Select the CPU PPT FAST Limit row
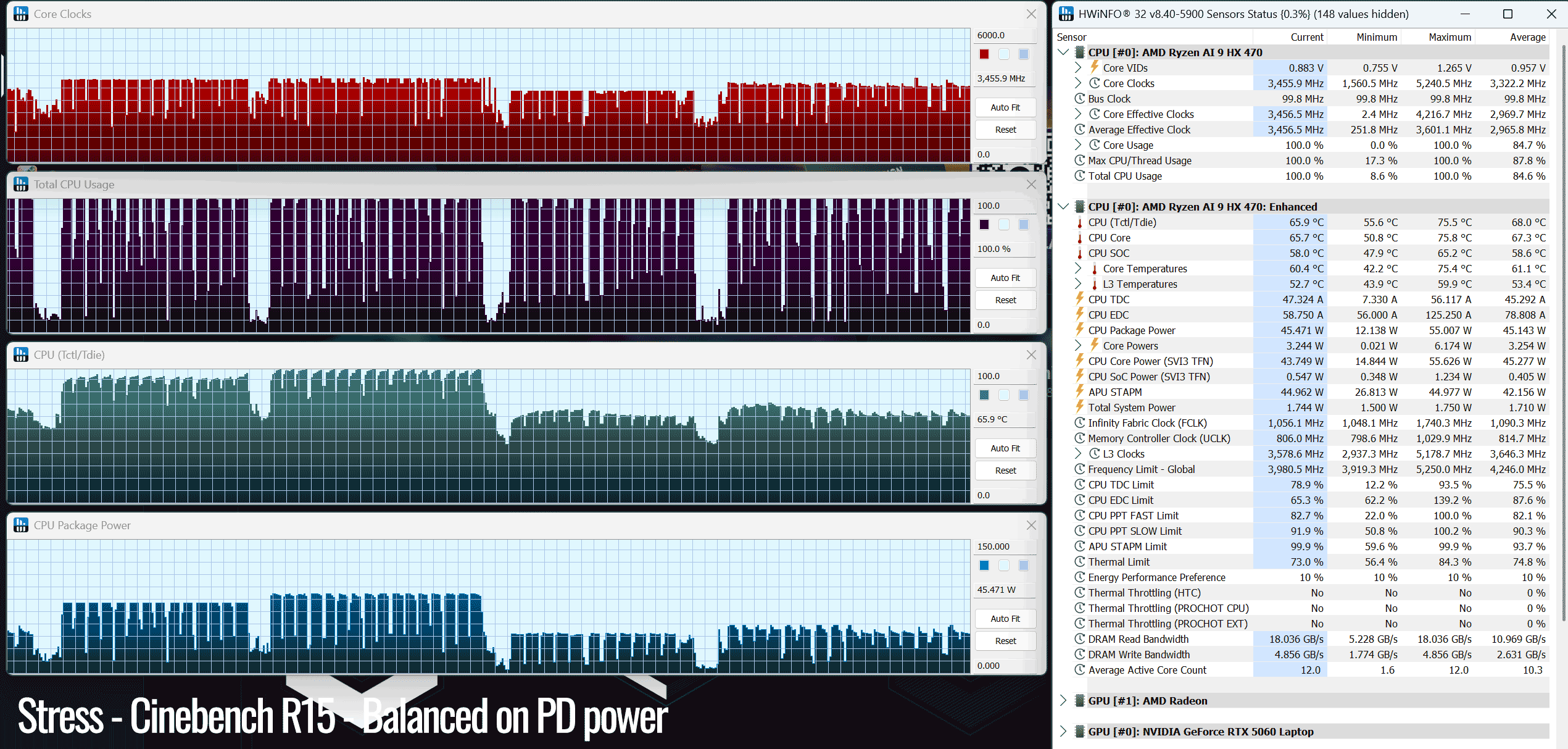The image size is (1568, 749). click(1302, 515)
